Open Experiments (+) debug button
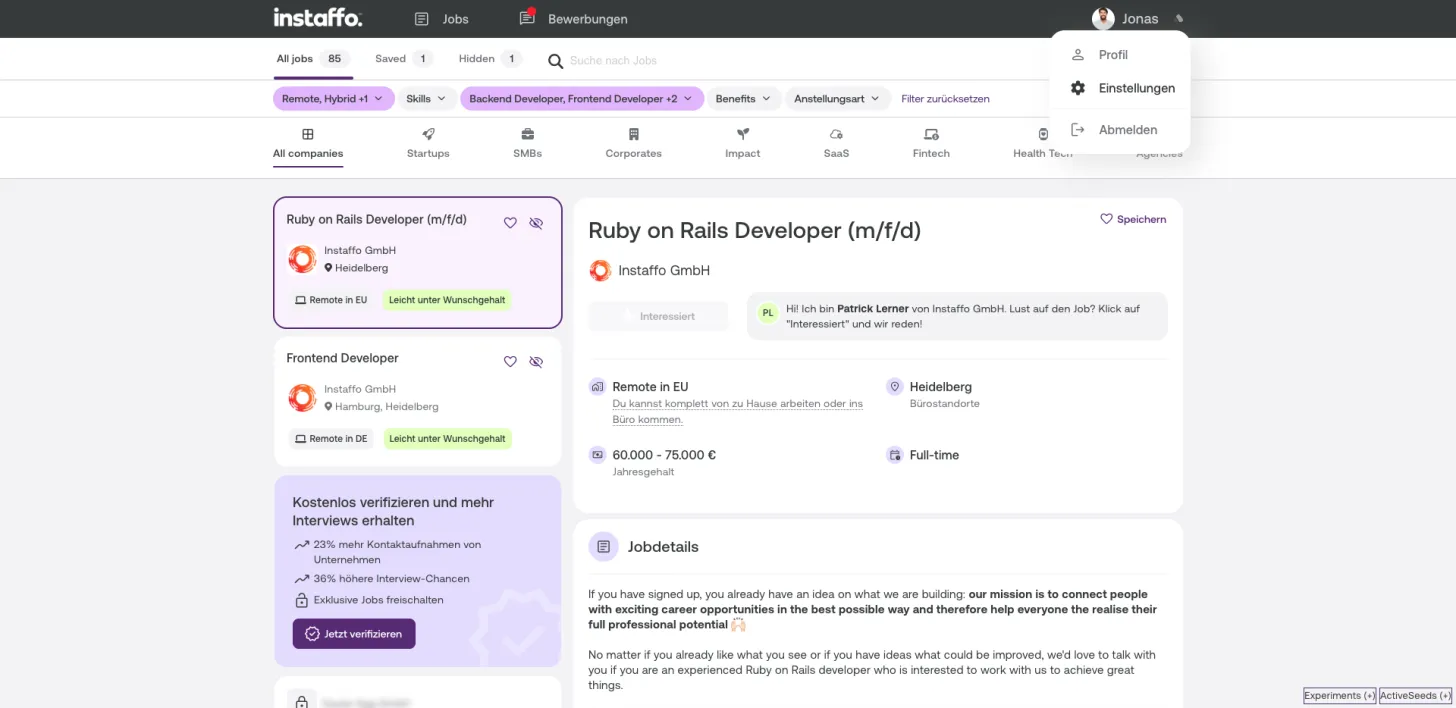 coord(1340,696)
